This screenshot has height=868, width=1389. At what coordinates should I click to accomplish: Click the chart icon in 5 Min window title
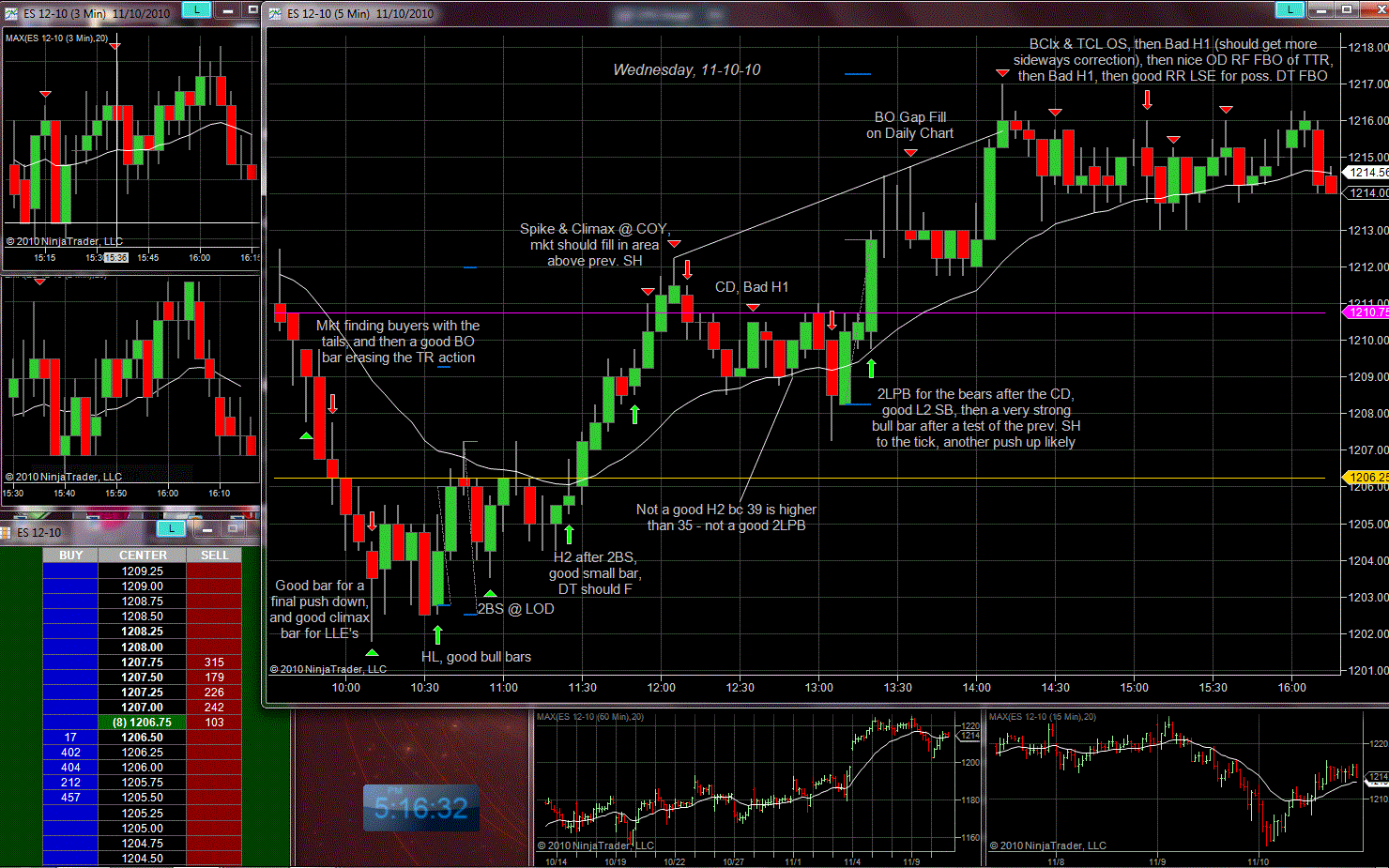click(x=275, y=13)
